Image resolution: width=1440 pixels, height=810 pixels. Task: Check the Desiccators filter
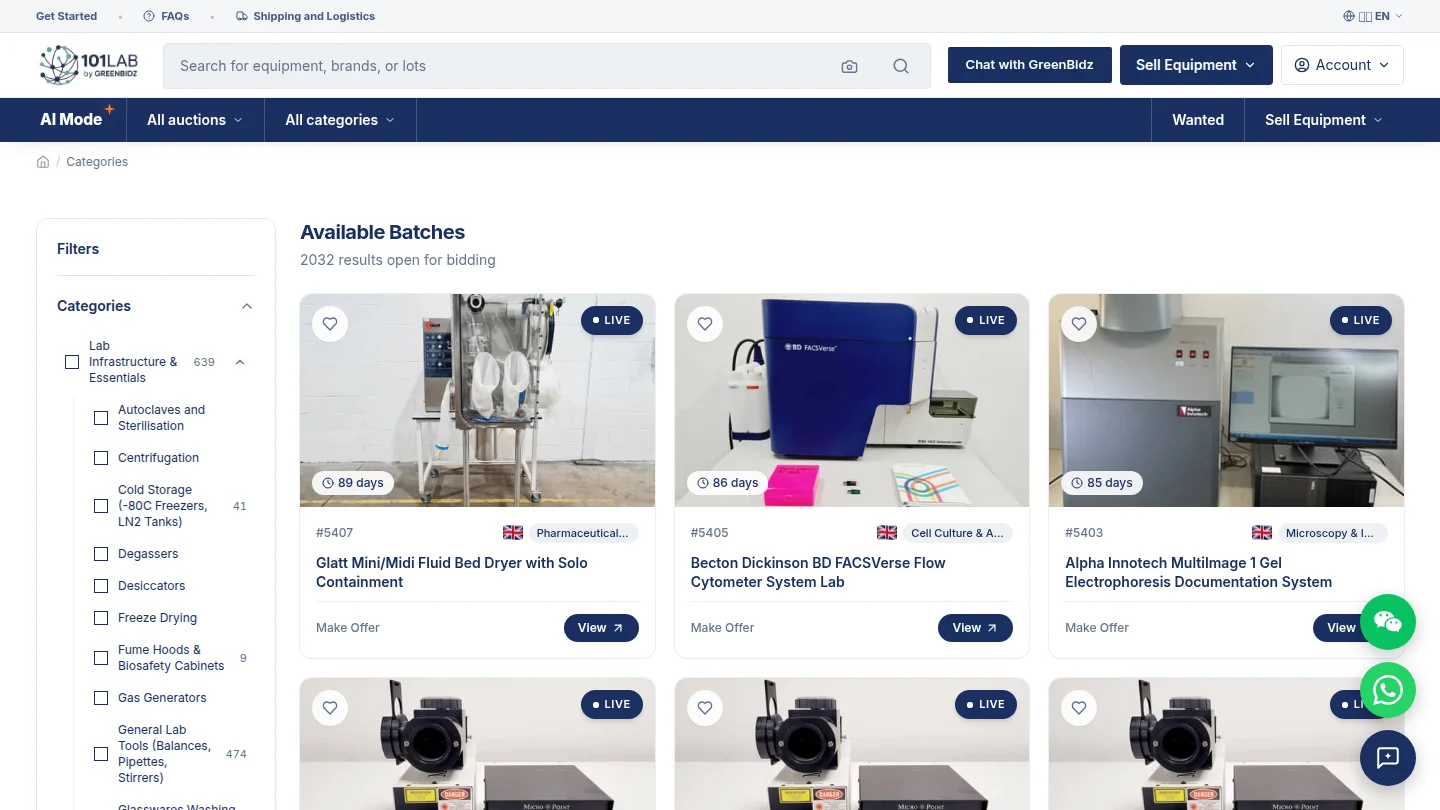101,586
